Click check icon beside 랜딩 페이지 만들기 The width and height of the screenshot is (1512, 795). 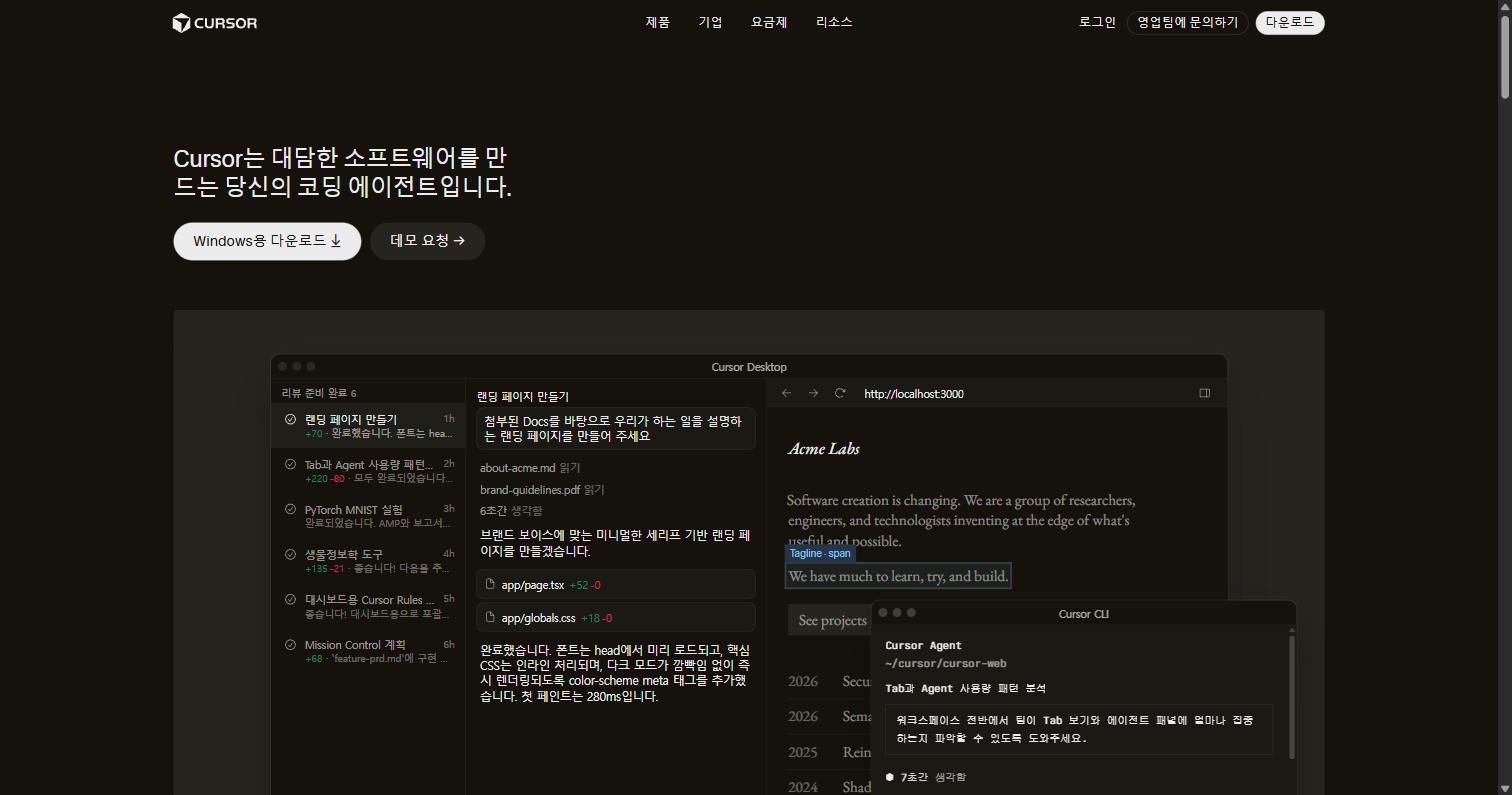coord(290,419)
